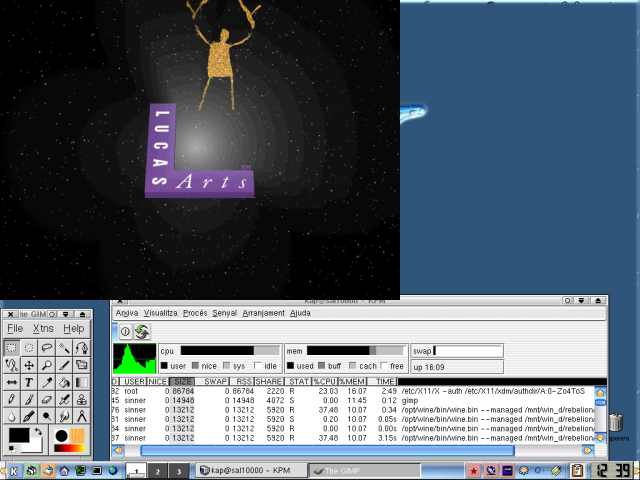This screenshot has width=640, height=480.
Task: Click The GIMP task button in taskbar
Action: [364, 471]
